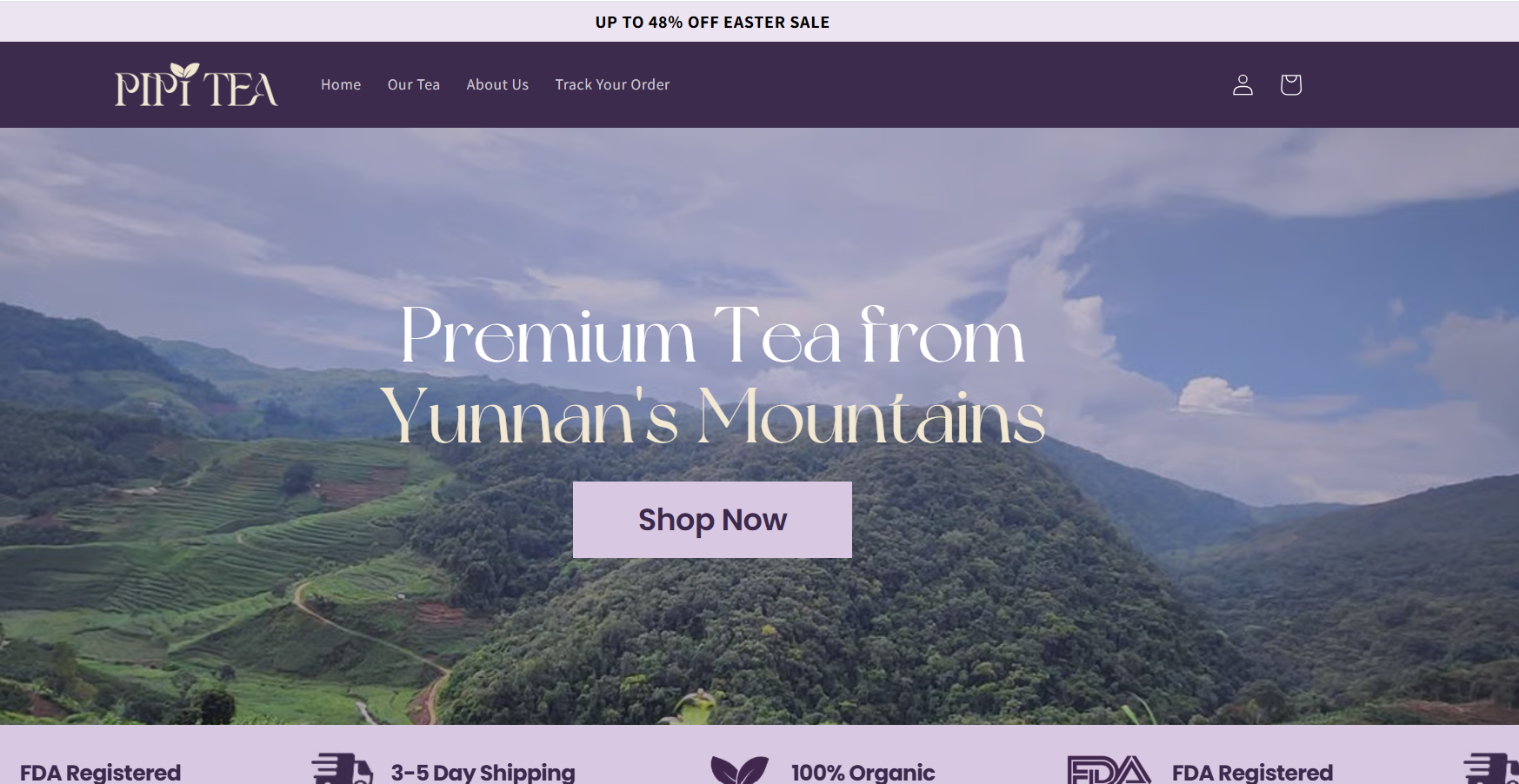The height and width of the screenshot is (784, 1519).
Task: Click the leftmost FDA Registered text
Action: click(x=101, y=772)
